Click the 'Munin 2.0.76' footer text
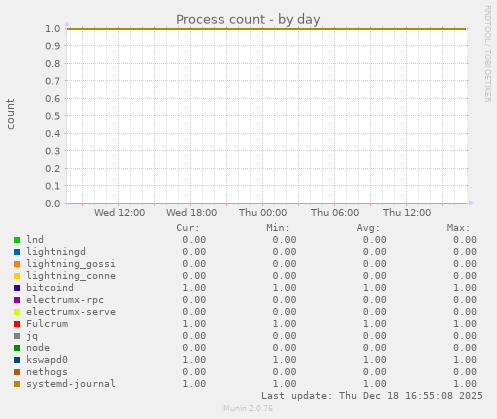This screenshot has width=497, height=419. click(x=248, y=408)
